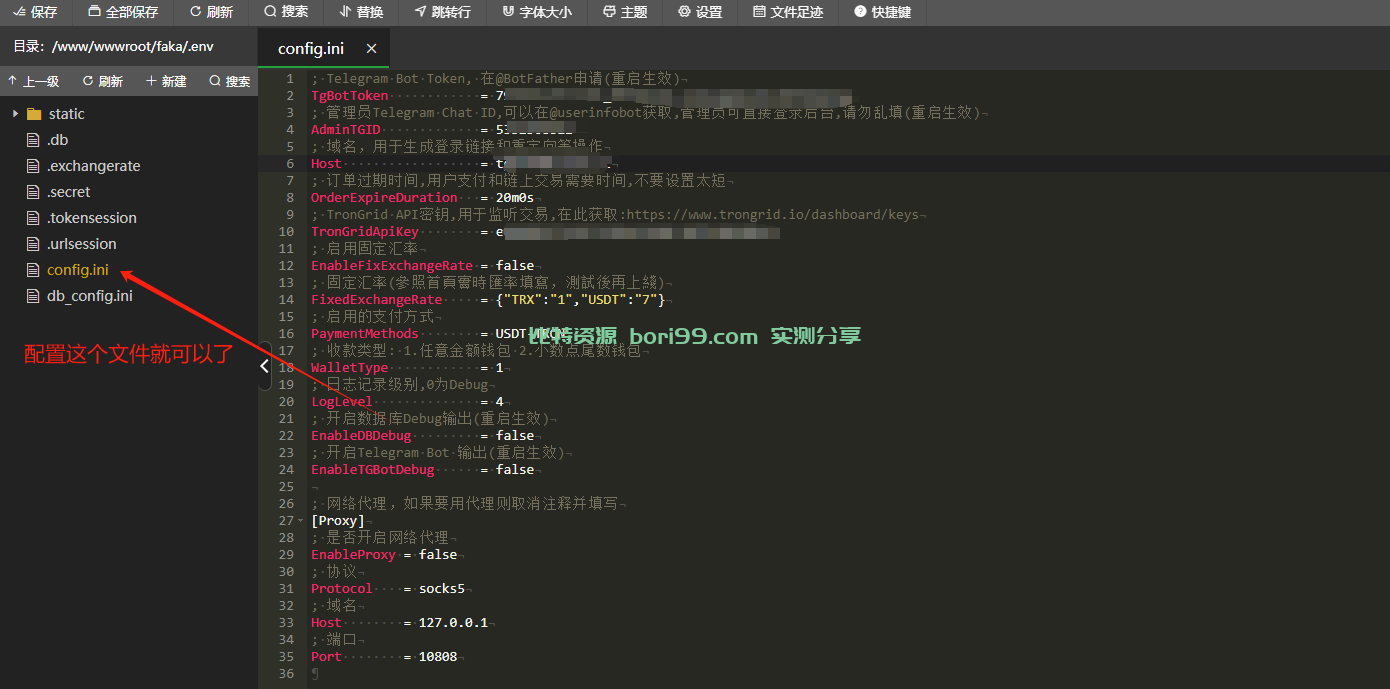The image size is (1390, 689).
Task: Click the TronGridApiKey key on line 10
Action: coord(365,232)
